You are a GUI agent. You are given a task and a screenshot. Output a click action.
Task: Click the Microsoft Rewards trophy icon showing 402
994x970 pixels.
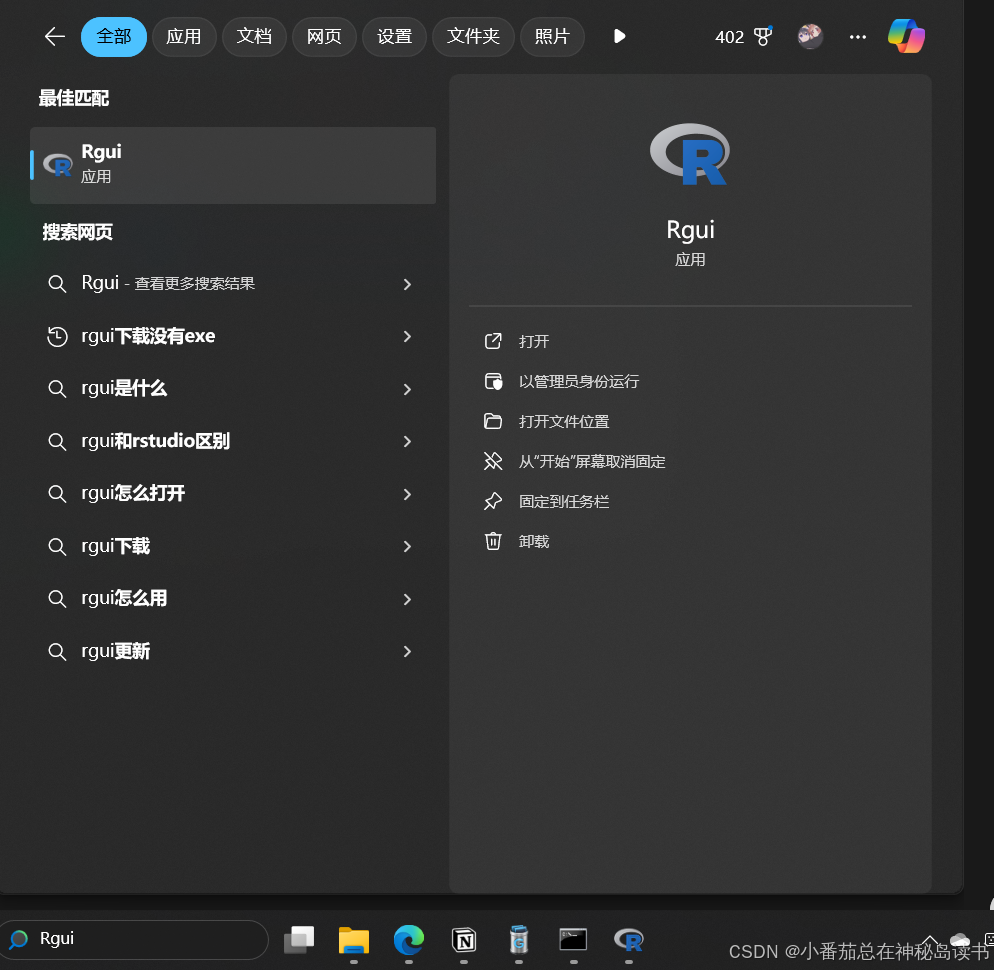743,36
